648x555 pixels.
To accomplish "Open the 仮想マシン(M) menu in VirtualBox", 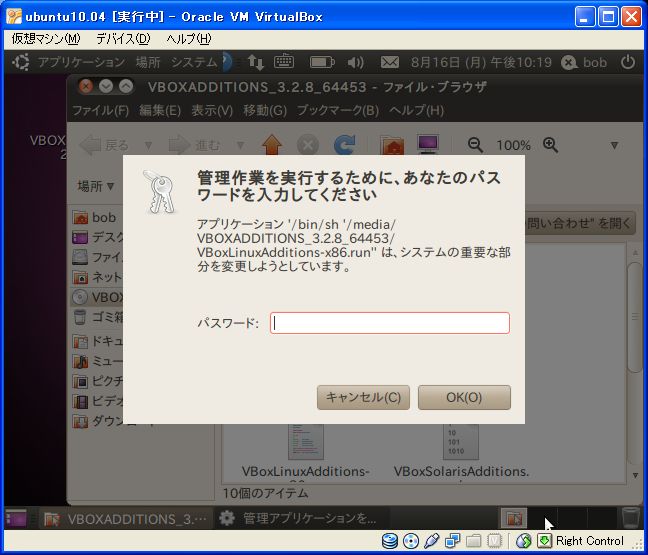I will (x=46, y=39).
